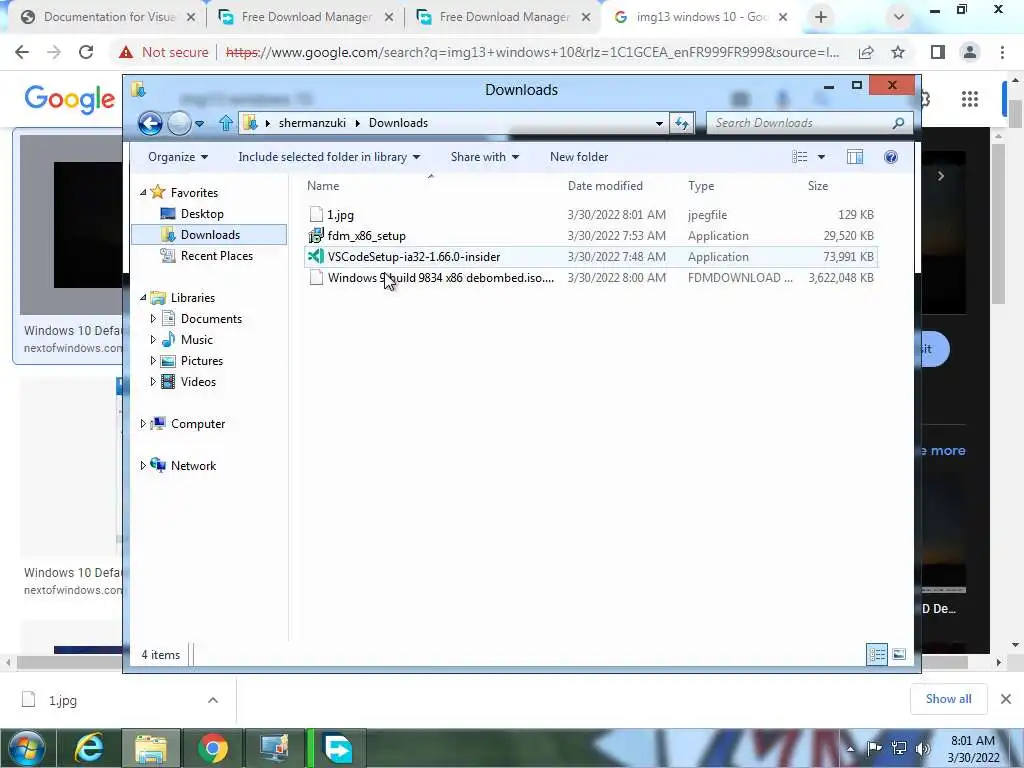This screenshot has width=1024, height=768.
Task: Select Downloads in the navigation pane
Action: [x=210, y=234]
